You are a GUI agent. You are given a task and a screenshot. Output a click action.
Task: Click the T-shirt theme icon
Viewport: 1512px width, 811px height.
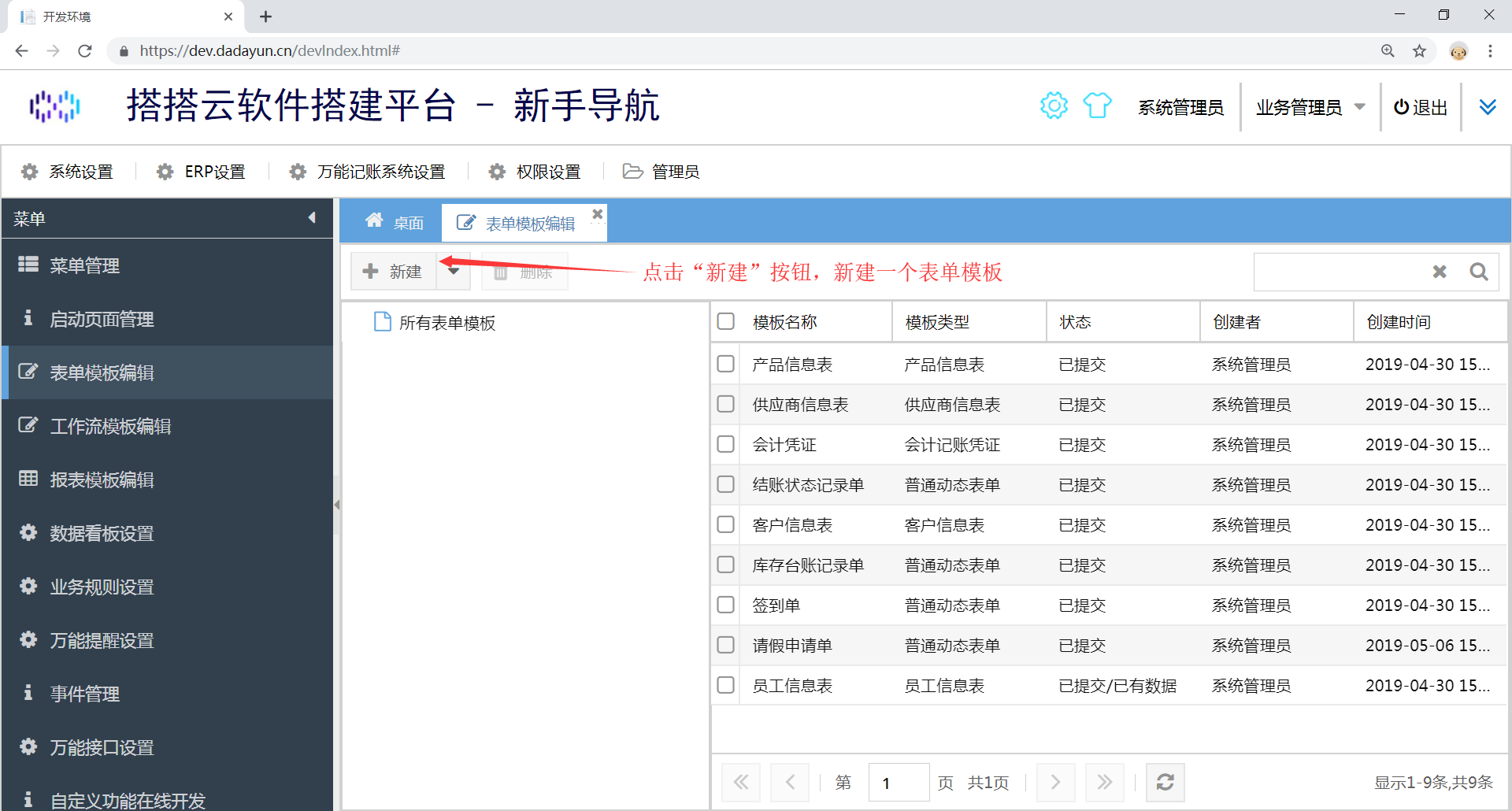(1097, 106)
